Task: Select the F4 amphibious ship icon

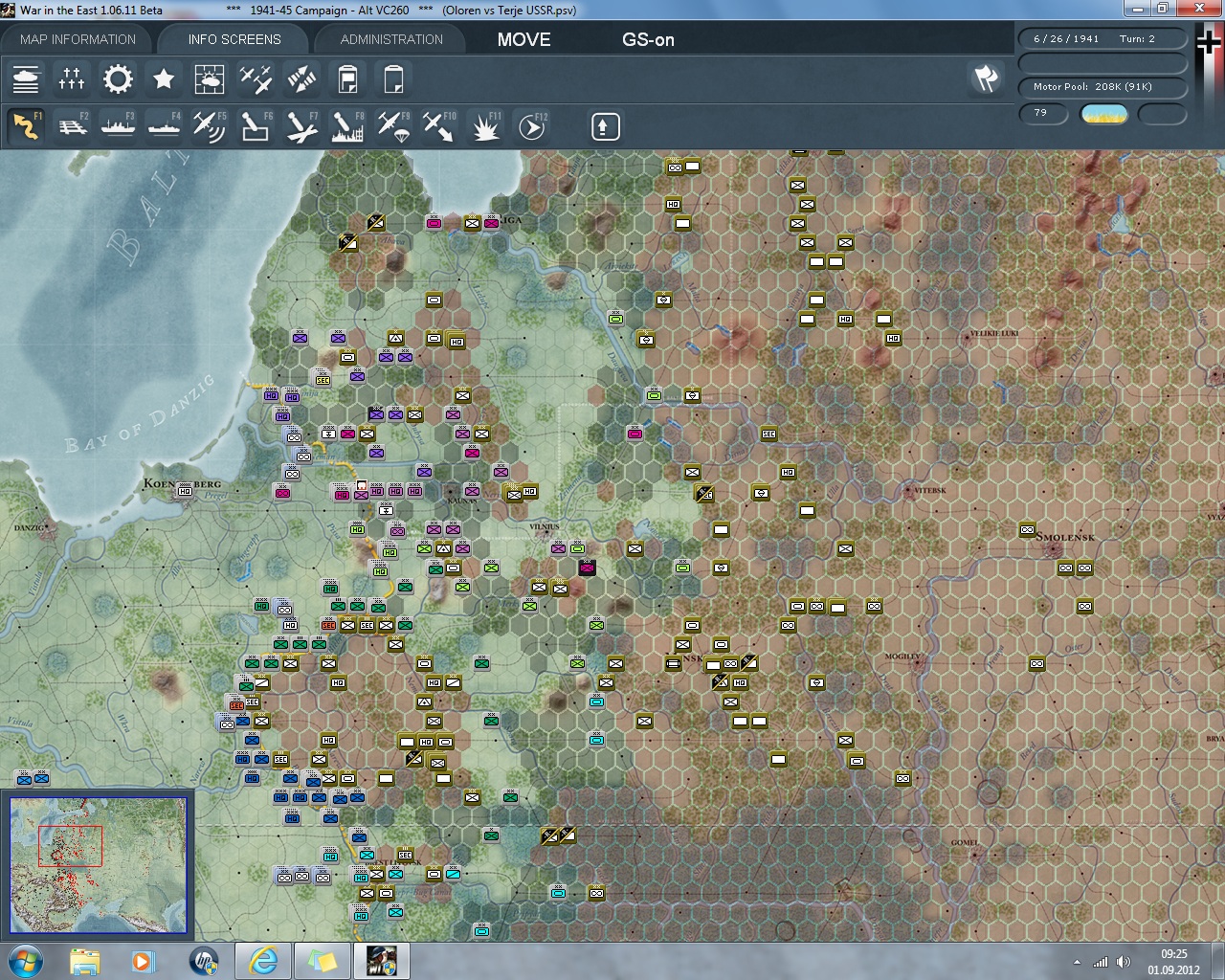Action: tap(164, 126)
